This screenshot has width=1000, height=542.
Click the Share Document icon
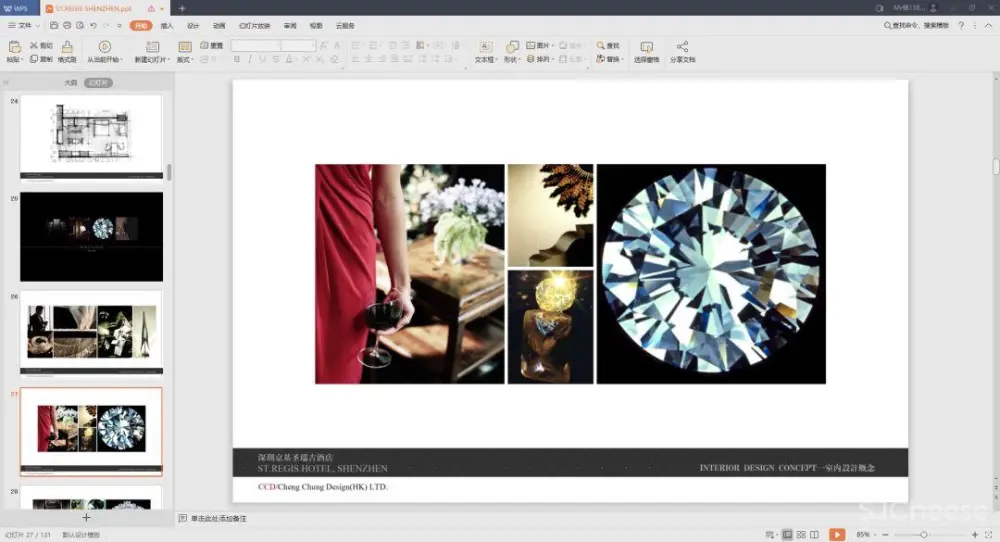[x=682, y=47]
